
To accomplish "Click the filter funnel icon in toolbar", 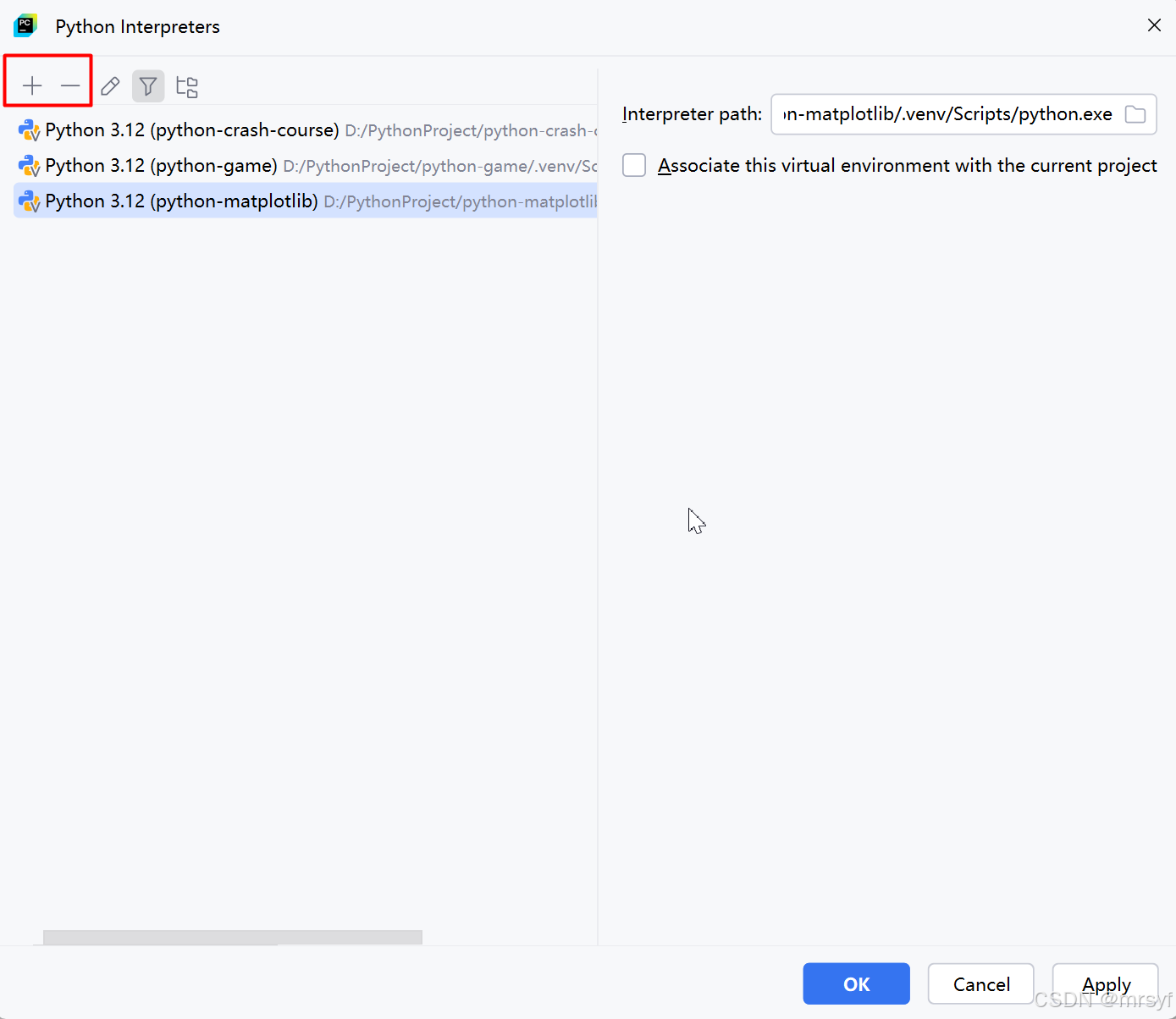I will click(148, 85).
